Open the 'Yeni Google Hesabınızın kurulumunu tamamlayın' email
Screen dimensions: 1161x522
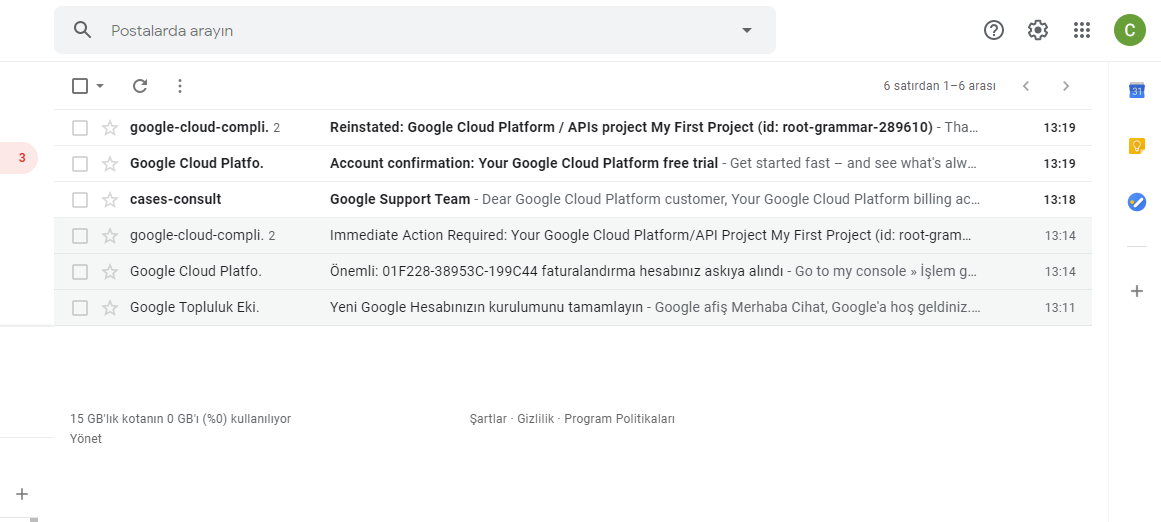[572, 308]
